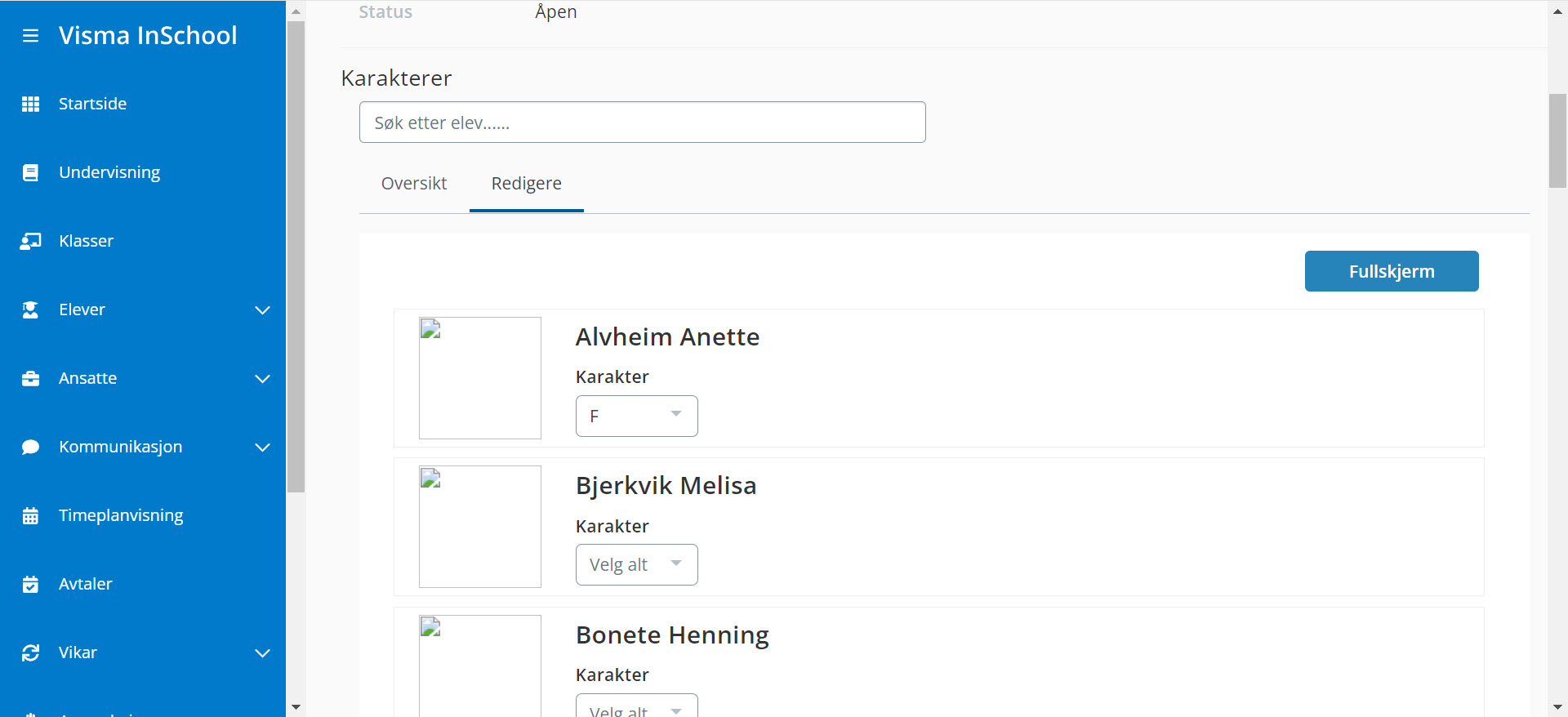Click the Kommunikasjon speech bubble icon
Image resolution: width=1568 pixels, height=717 pixels.
[30, 447]
